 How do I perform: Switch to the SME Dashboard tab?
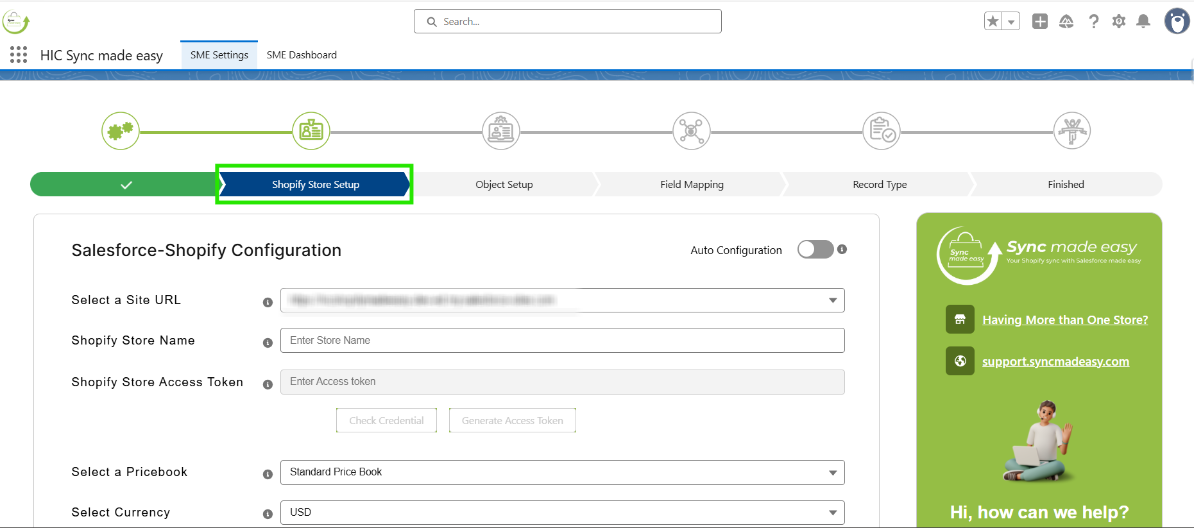(302, 55)
